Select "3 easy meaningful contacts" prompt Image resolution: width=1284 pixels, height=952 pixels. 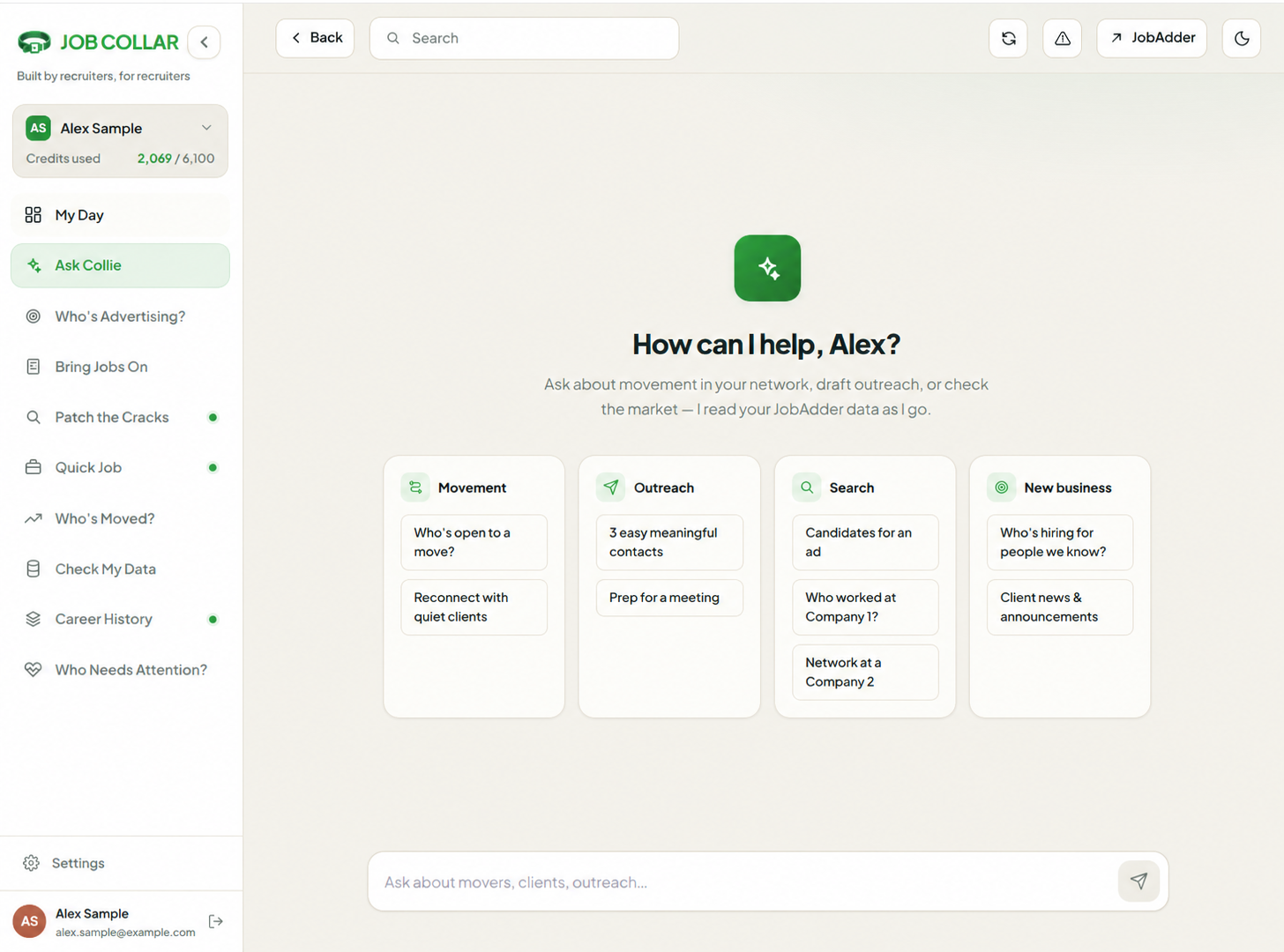(669, 542)
